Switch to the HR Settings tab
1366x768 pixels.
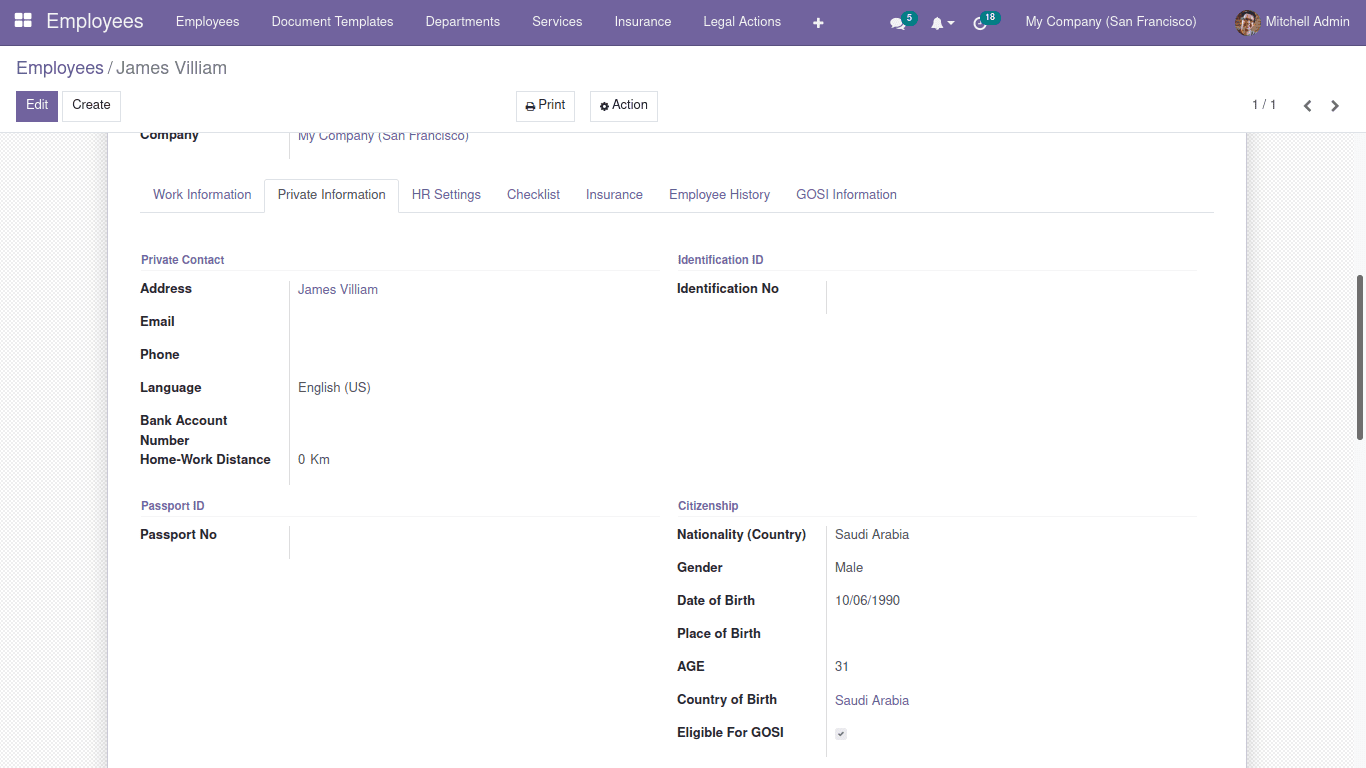click(446, 194)
